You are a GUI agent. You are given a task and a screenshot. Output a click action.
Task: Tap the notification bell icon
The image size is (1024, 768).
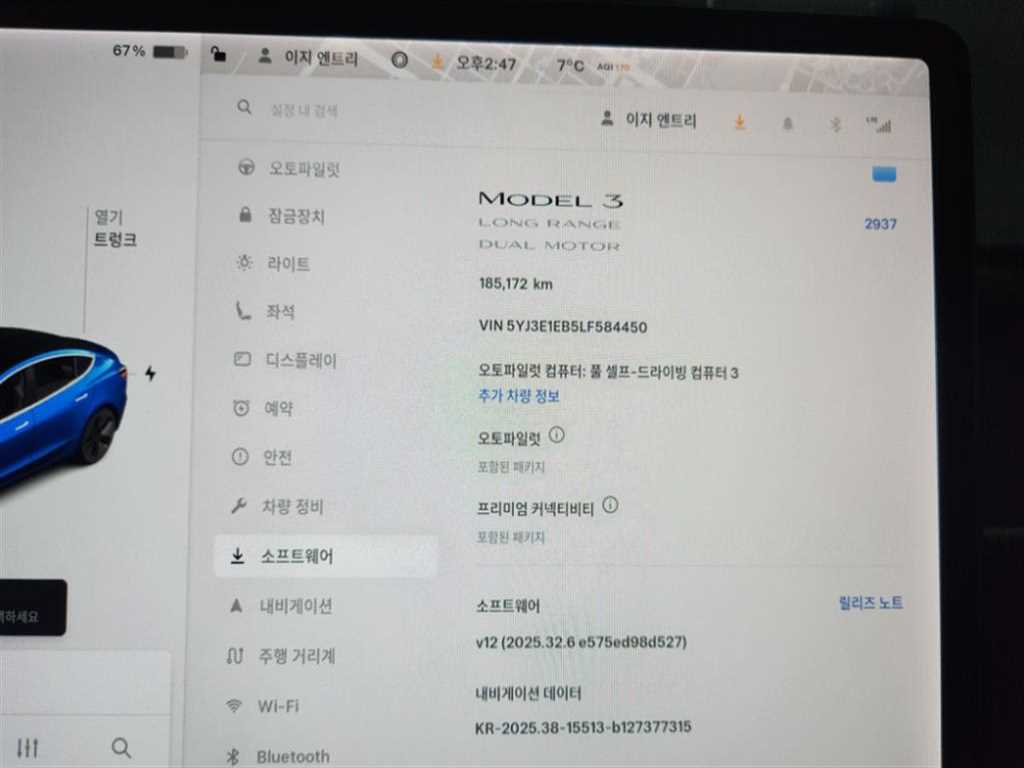pyautogui.click(x=788, y=124)
